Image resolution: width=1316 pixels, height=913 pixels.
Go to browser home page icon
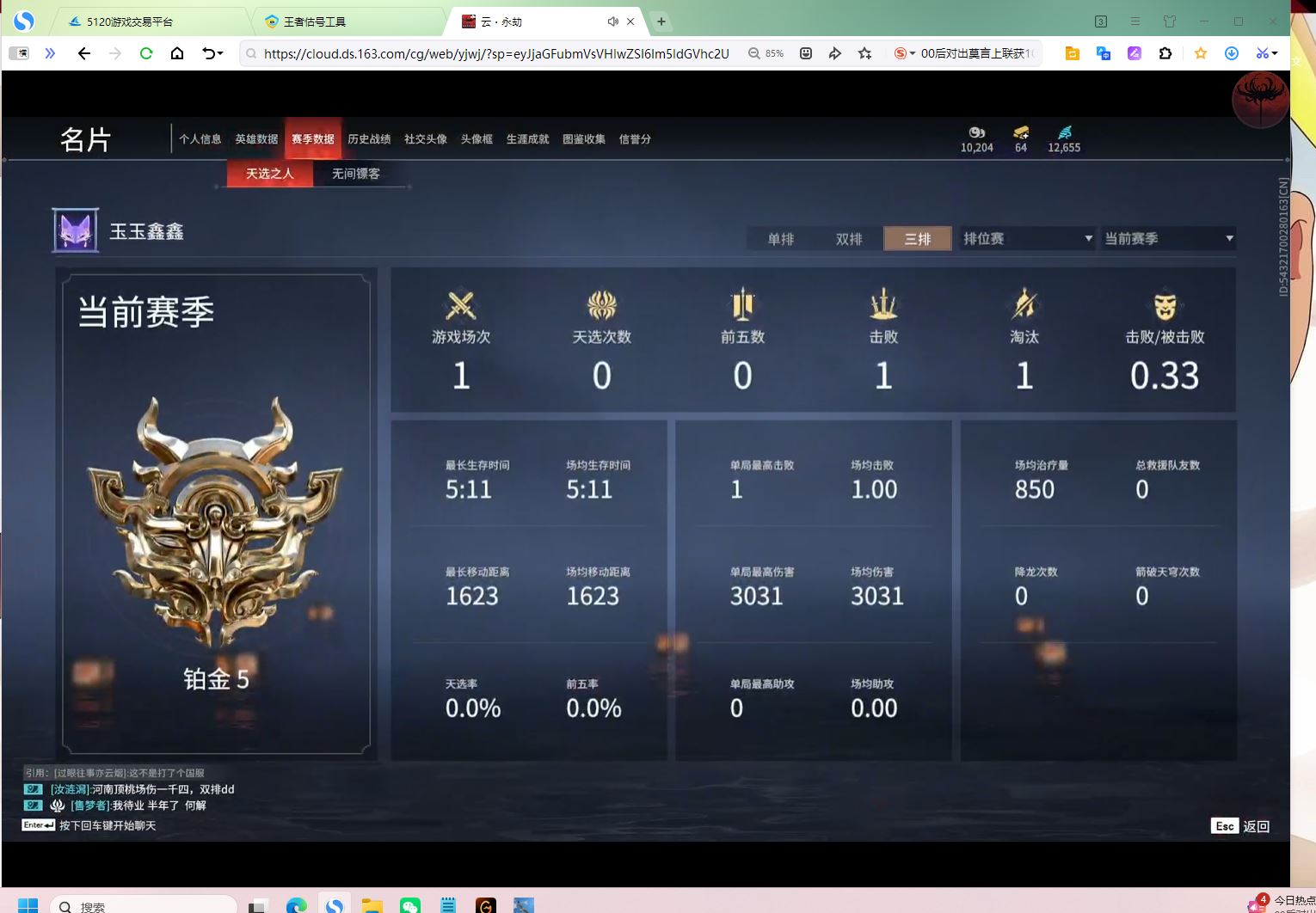pos(177,53)
